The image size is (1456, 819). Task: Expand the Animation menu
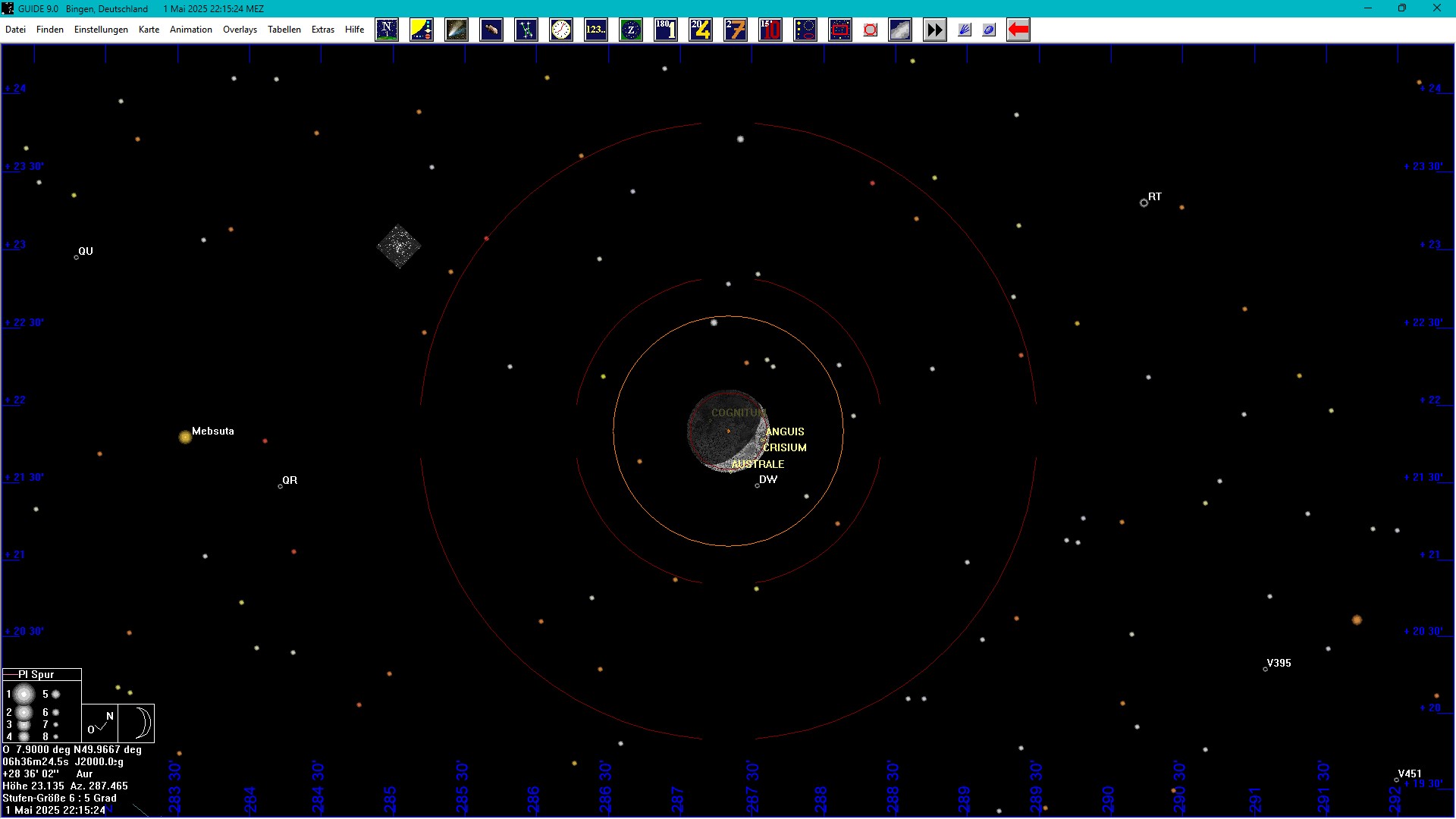(x=190, y=30)
